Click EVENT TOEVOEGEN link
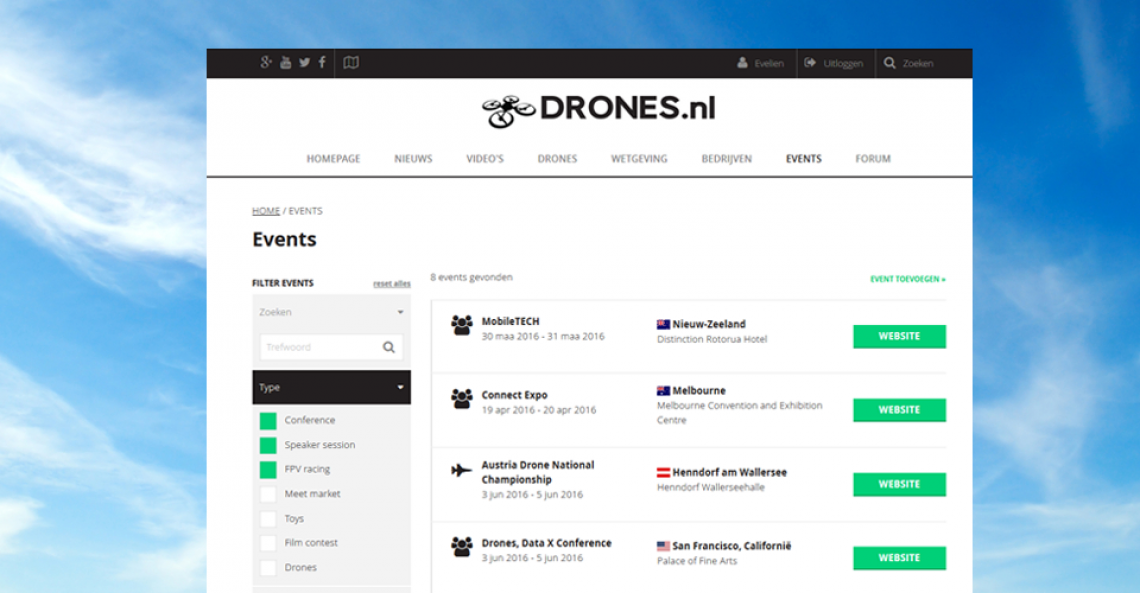The width and height of the screenshot is (1140, 594). click(x=904, y=280)
